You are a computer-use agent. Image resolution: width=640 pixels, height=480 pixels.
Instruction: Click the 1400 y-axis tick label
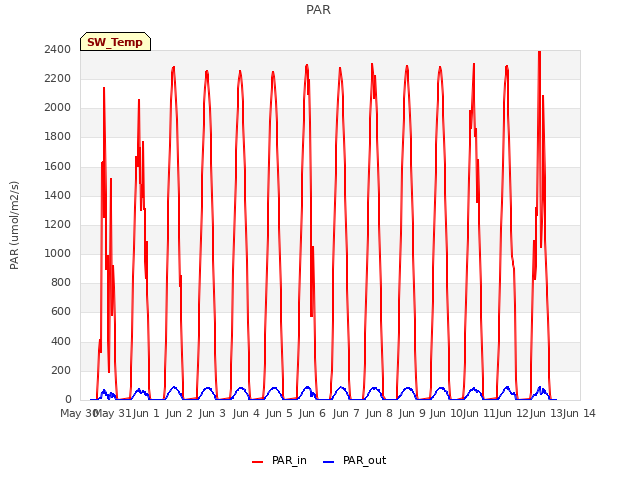(58, 195)
